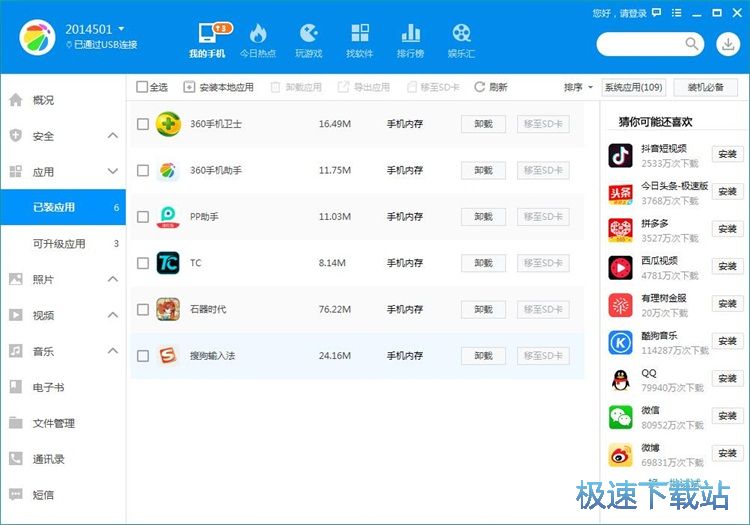Check the 全选 select-all checkbox

142,87
